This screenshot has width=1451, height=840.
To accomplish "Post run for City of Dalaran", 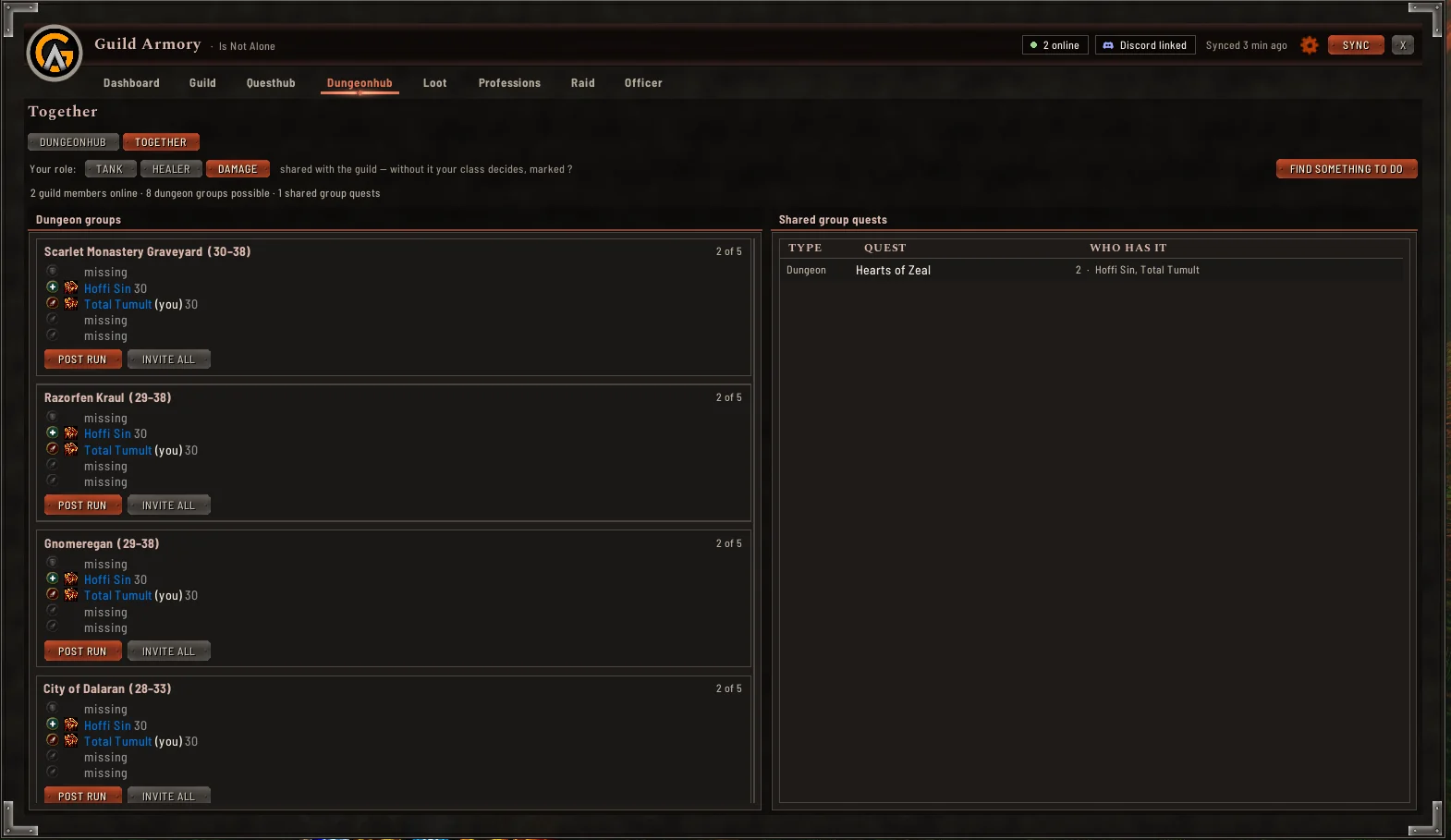I will pos(82,796).
